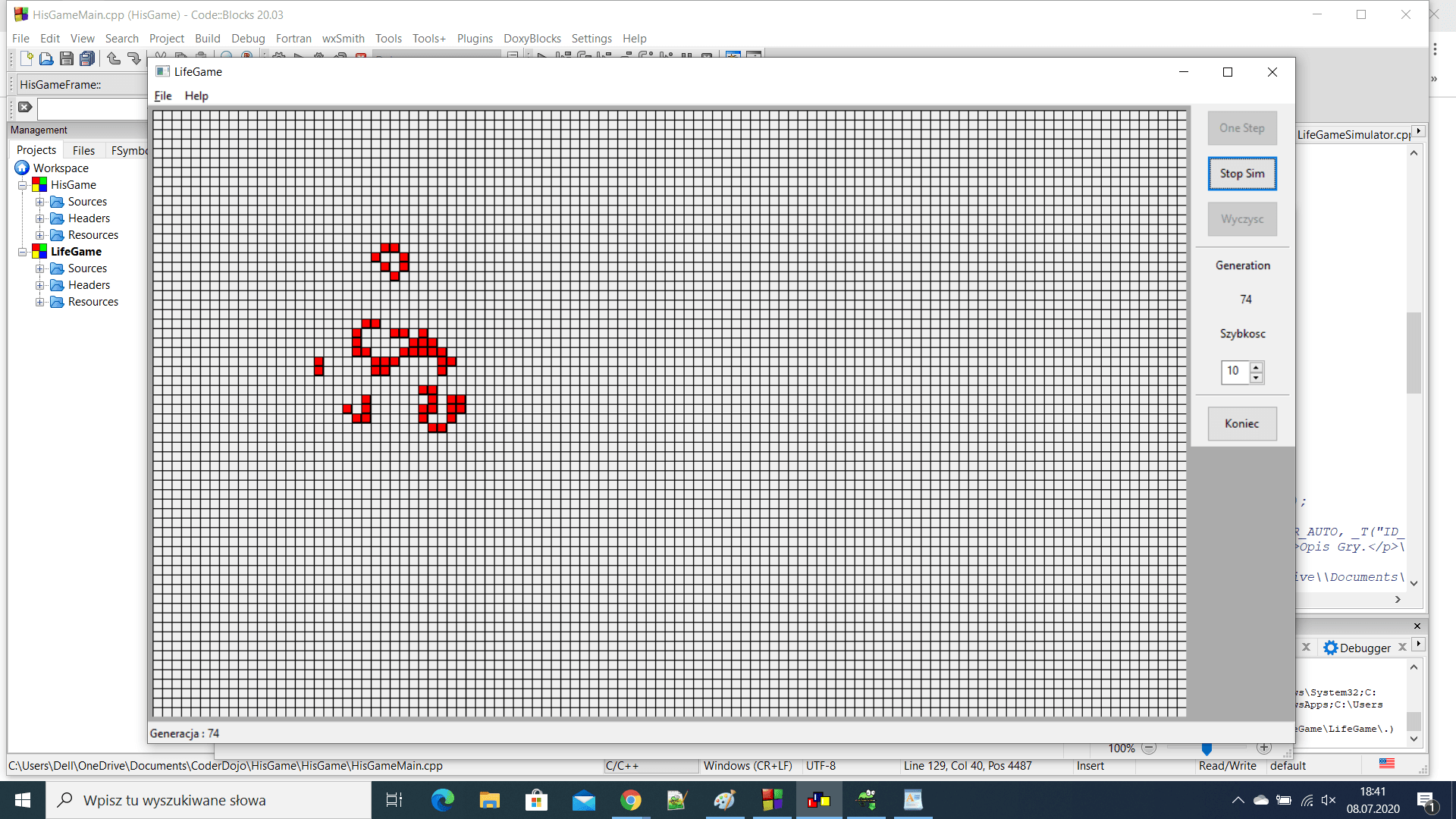The height and width of the screenshot is (819, 1456).
Task: Collapse the LifeGame project node
Action: click(23, 252)
